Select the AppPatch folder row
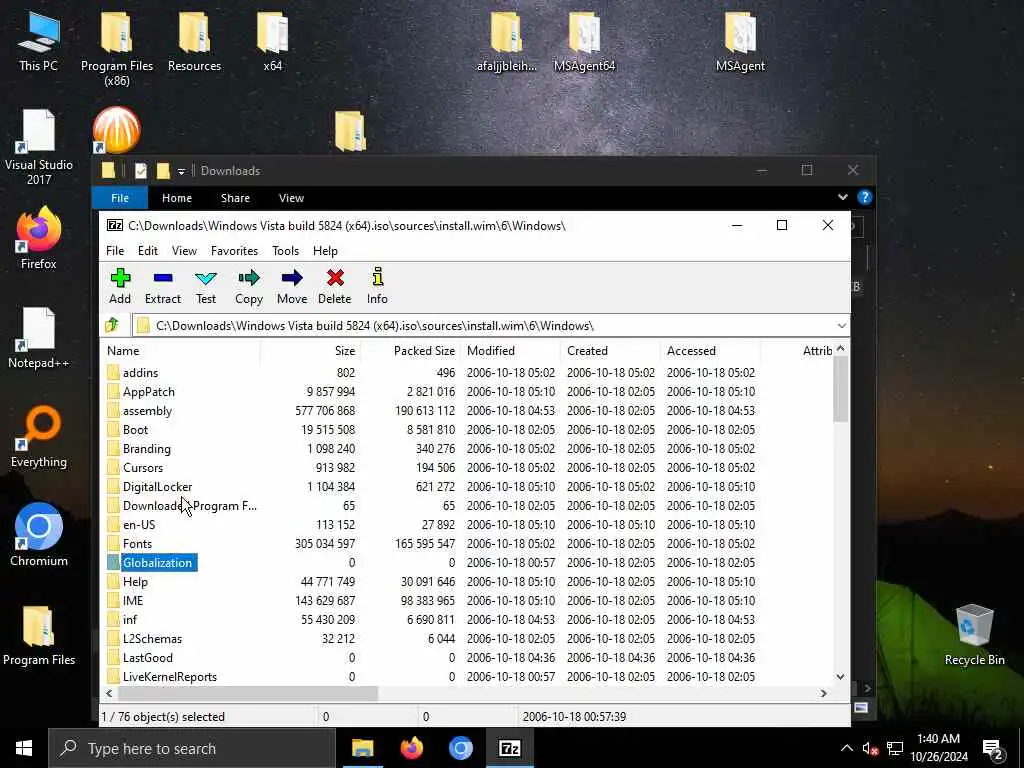Viewport: 1024px width, 768px height. click(468, 391)
